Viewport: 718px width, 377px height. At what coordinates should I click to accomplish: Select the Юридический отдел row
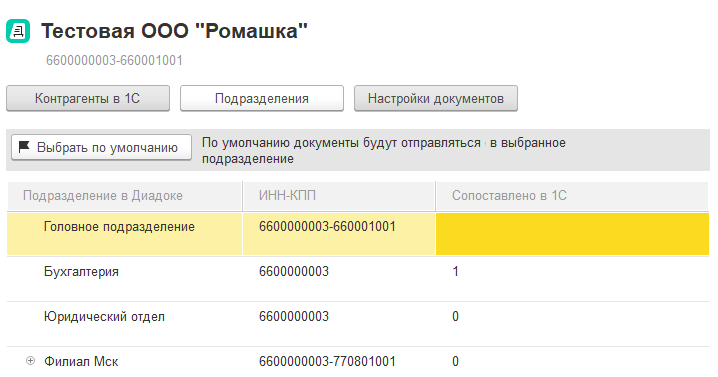(x=358, y=323)
